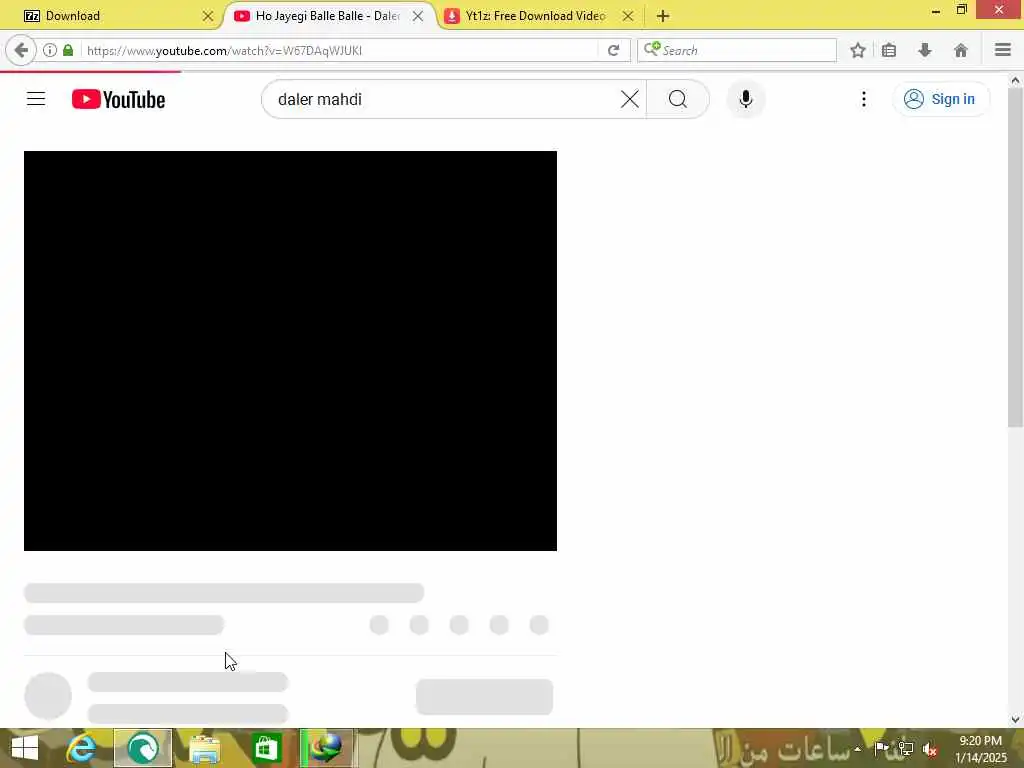Open the browser hamburger menu
1024x768 pixels.
(1003, 50)
